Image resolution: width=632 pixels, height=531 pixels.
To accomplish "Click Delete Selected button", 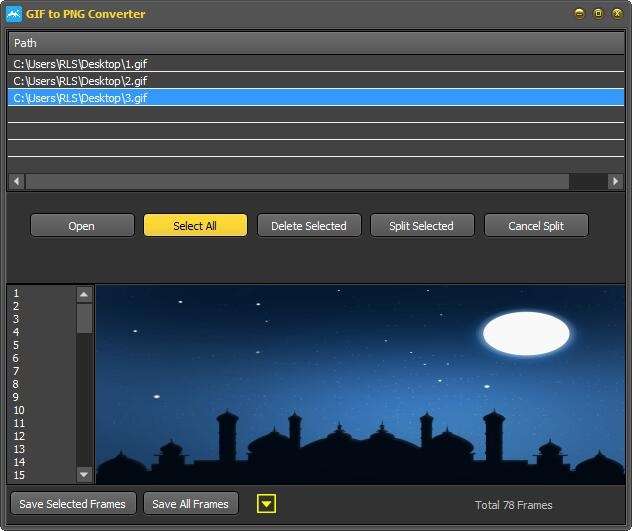I will point(309,225).
